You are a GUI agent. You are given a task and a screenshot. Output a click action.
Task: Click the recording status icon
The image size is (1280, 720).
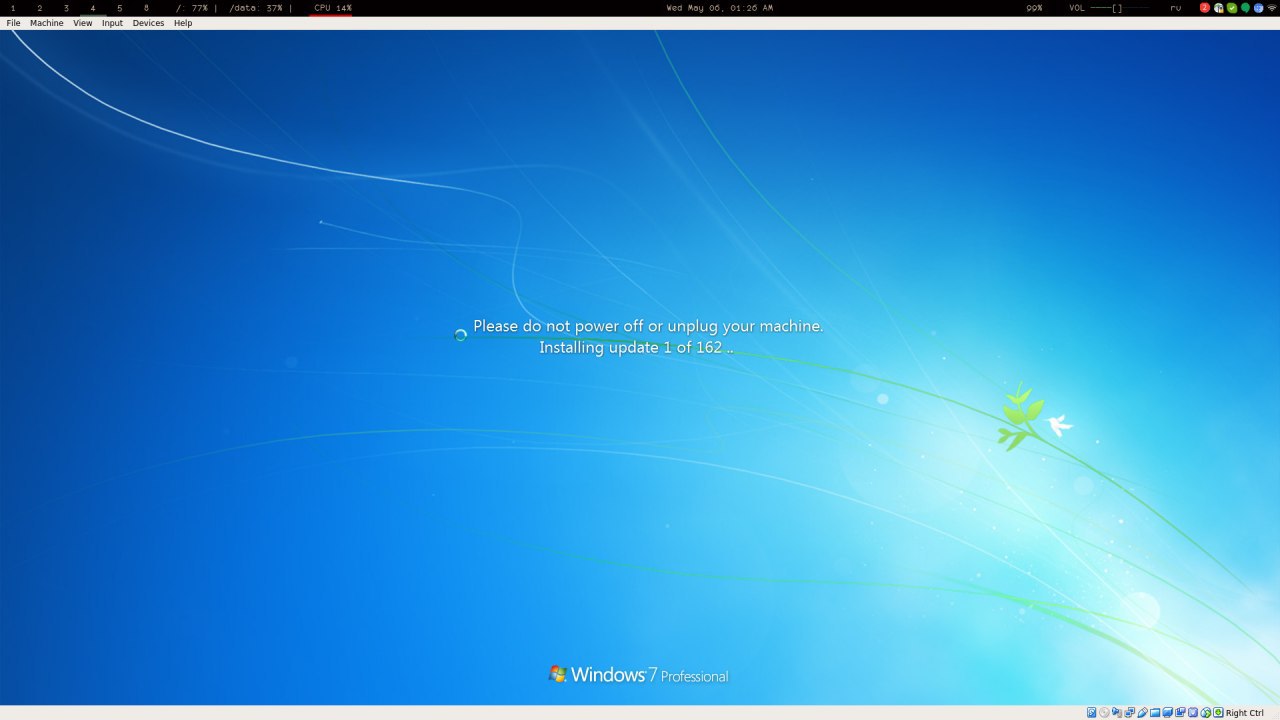[x=1180, y=712]
